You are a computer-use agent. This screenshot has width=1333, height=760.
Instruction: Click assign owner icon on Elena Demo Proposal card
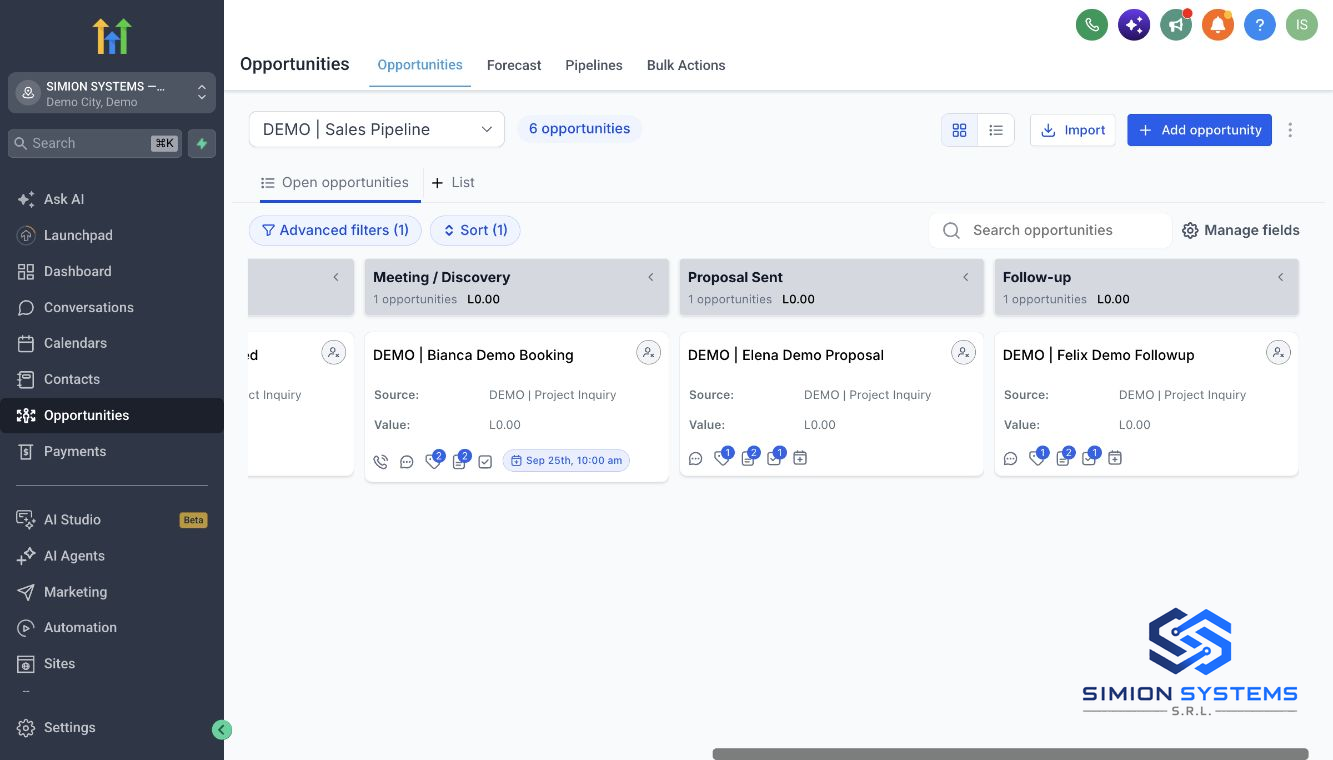click(x=963, y=352)
